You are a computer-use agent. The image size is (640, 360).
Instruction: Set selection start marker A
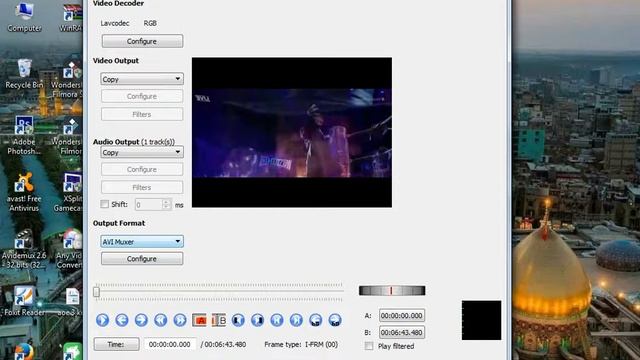(x=199, y=320)
